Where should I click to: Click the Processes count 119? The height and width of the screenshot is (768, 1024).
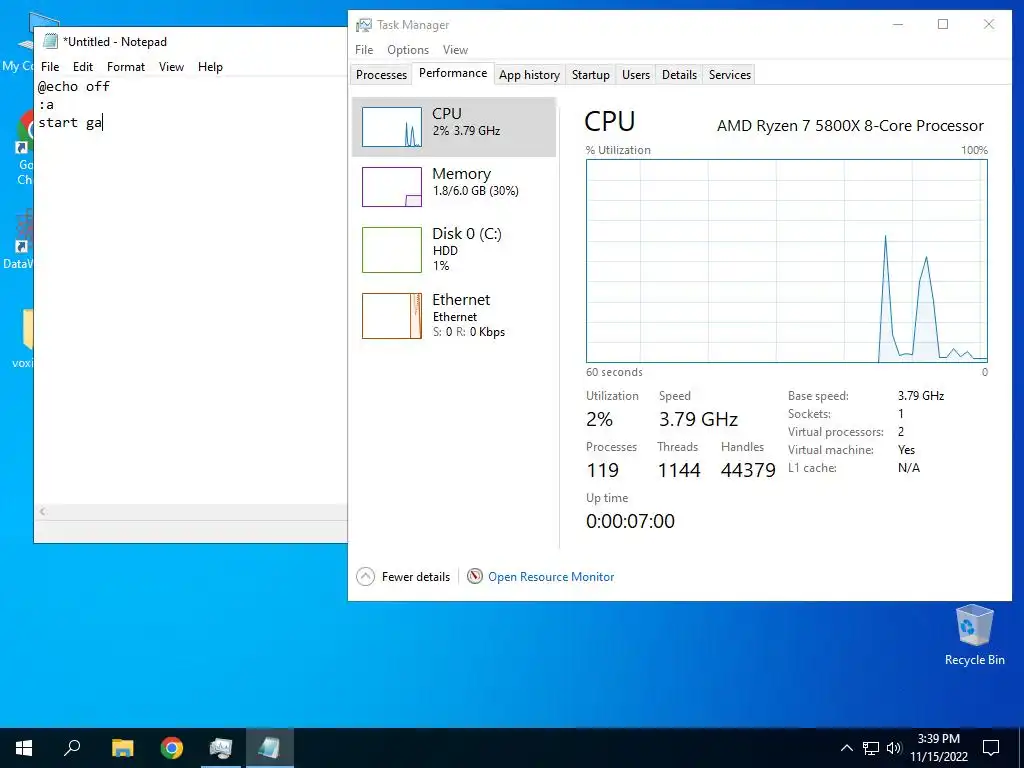pos(602,470)
